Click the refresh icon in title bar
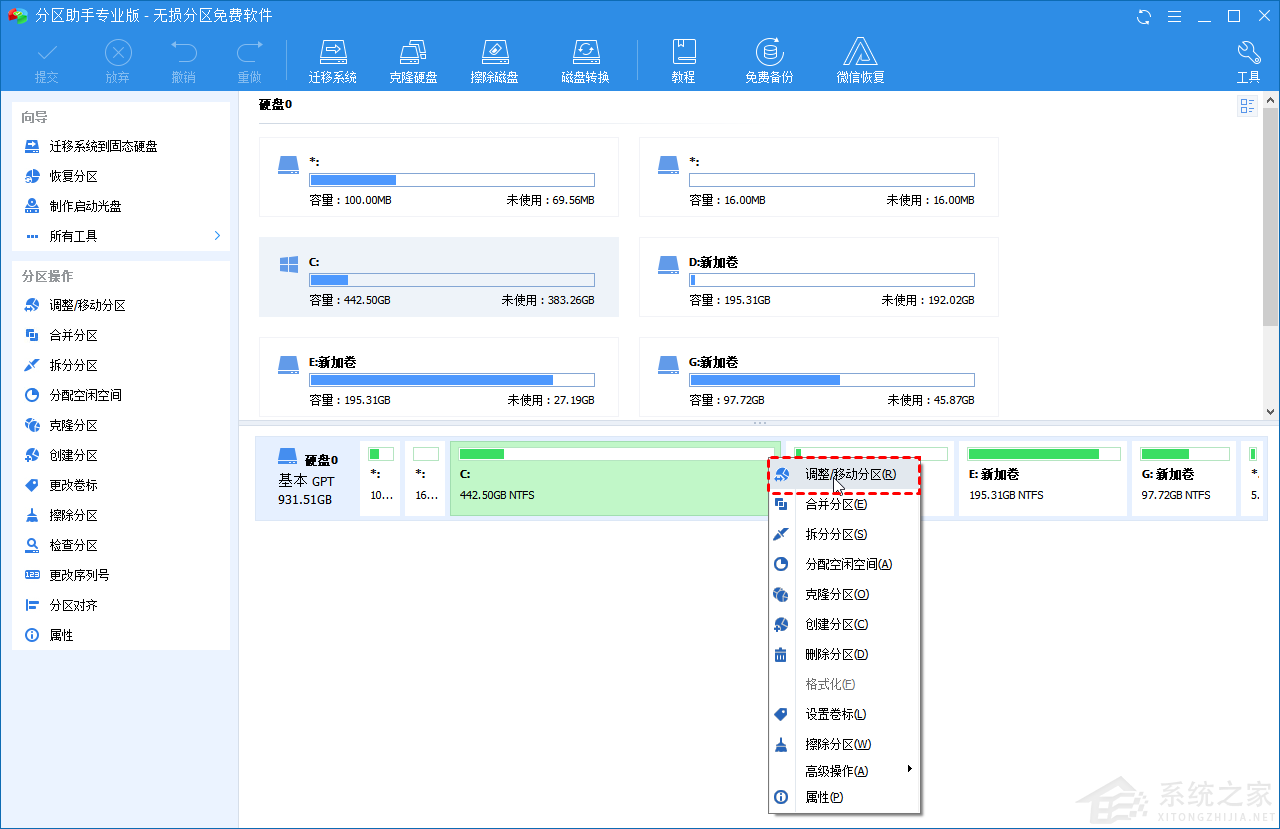Image resolution: width=1280 pixels, height=829 pixels. click(x=1144, y=16)
